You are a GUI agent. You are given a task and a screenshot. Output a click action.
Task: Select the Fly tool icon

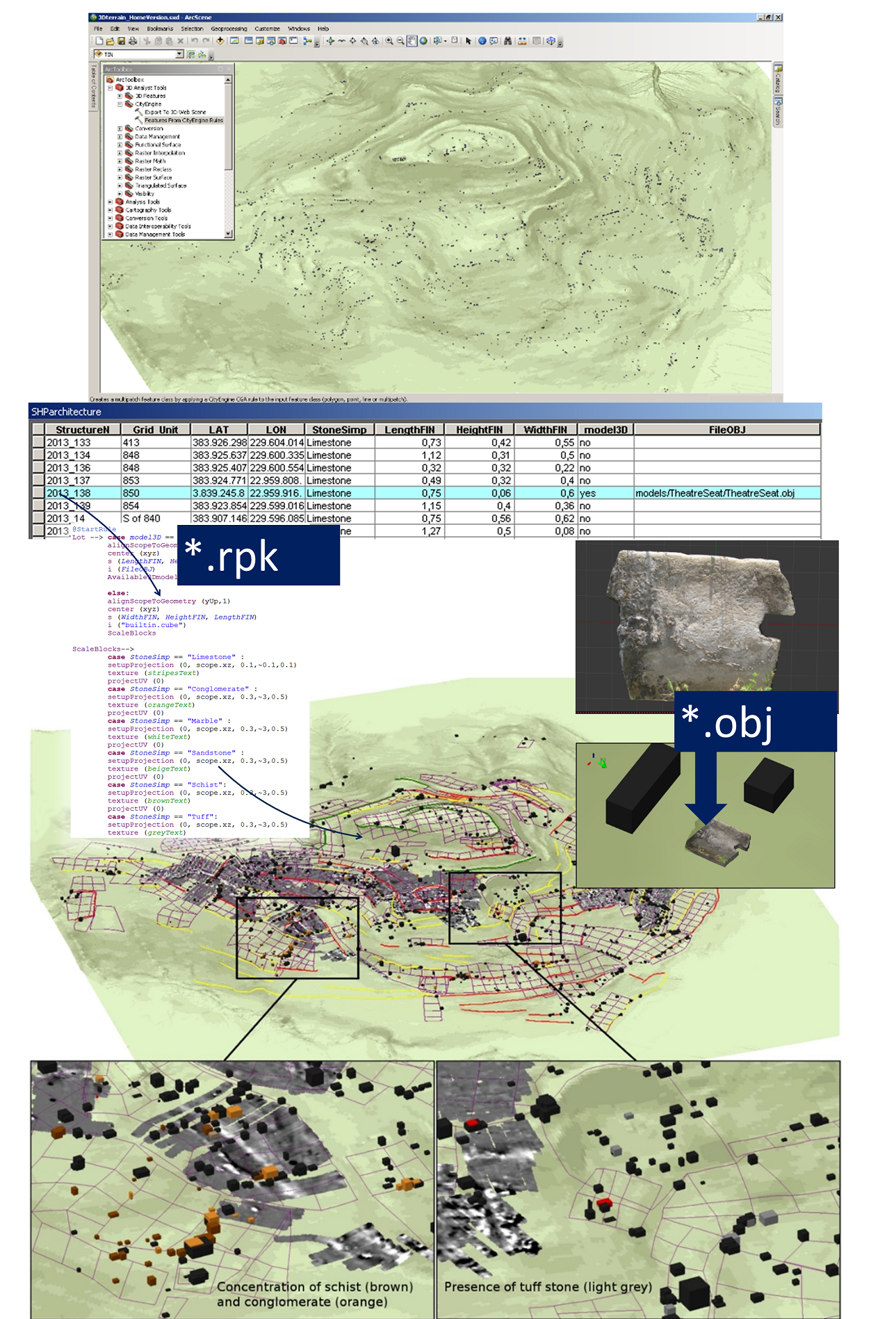[341, 41]
